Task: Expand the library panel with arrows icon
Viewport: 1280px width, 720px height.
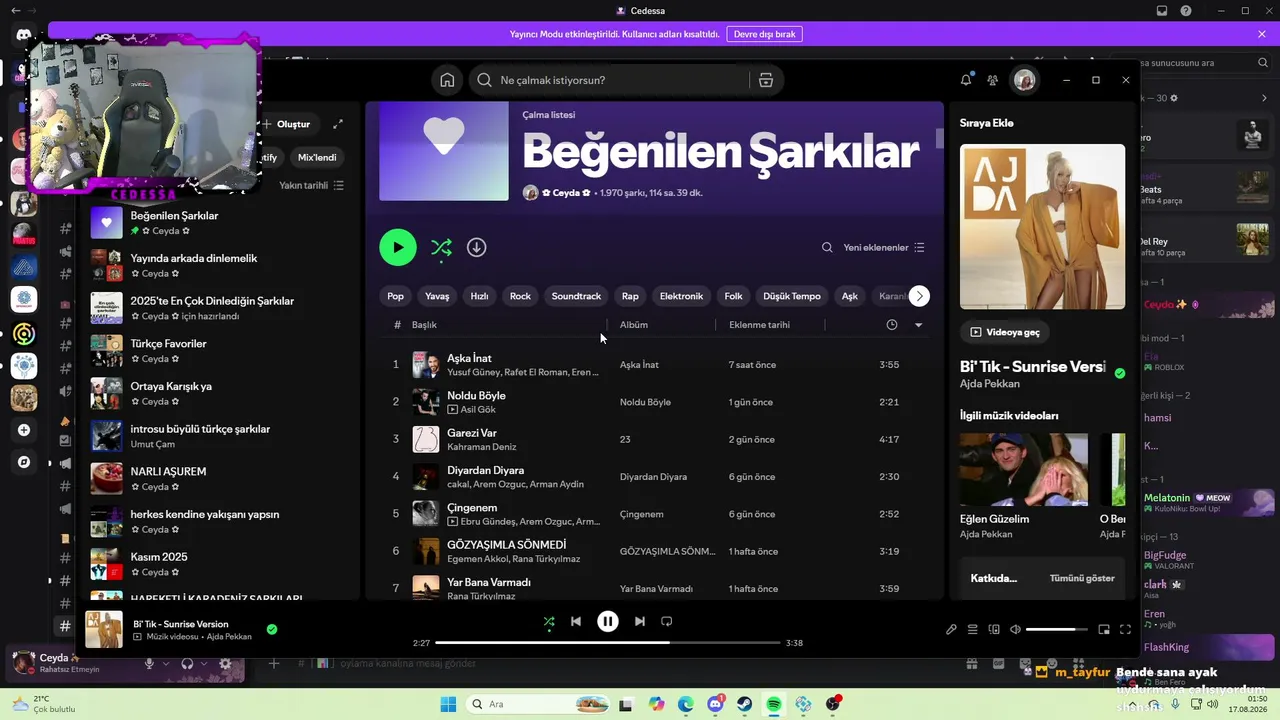Action: 338,124
